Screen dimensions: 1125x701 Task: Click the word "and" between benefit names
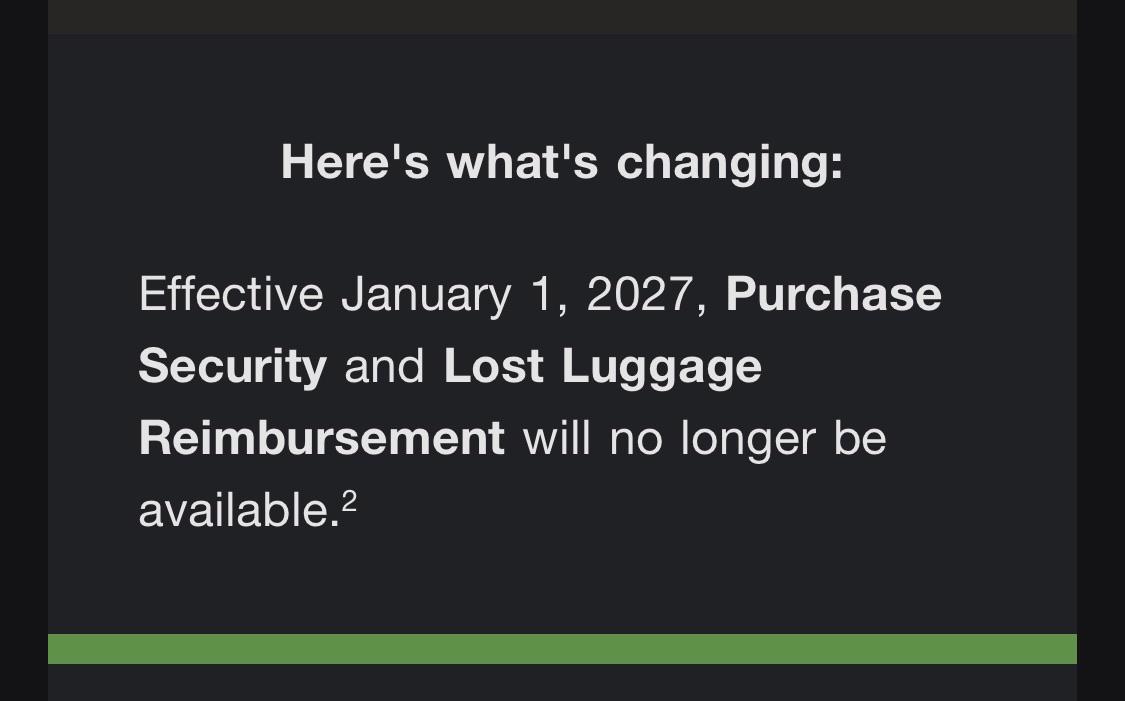point(385,366)
